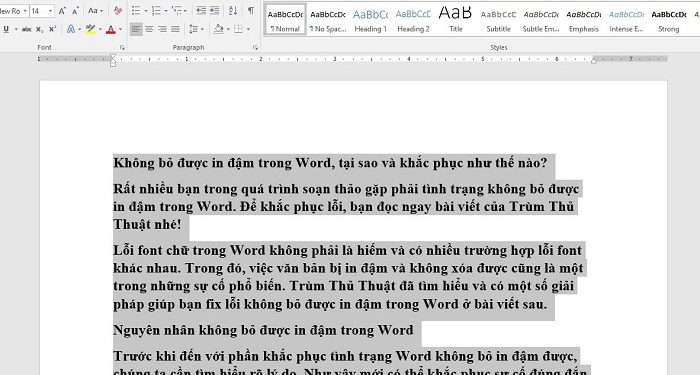Screen dimensions: 700x375
Task: Open Paragraph dialog box launcher
Action: 255,47
